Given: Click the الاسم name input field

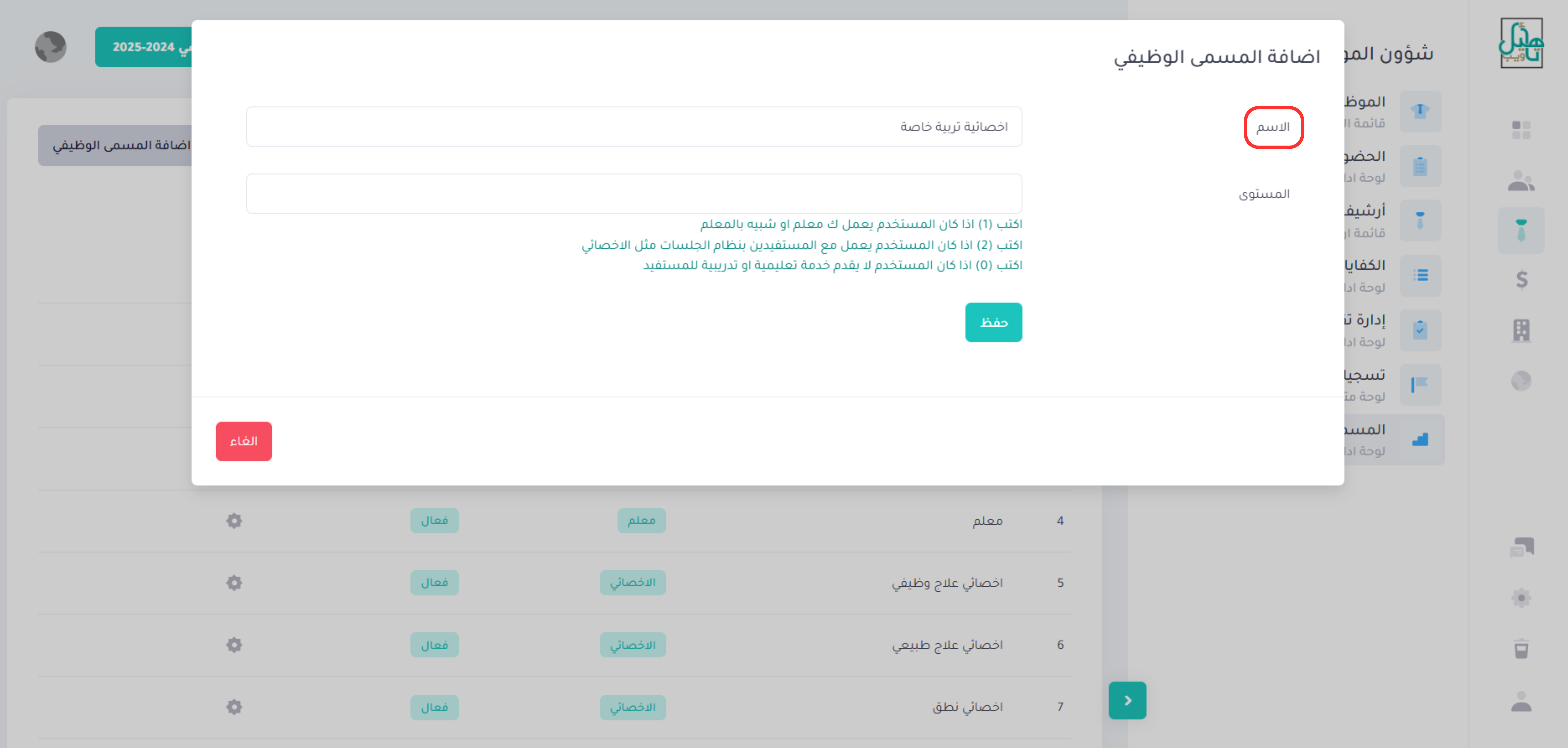Looking at the screenshot, I should (634, 127).
